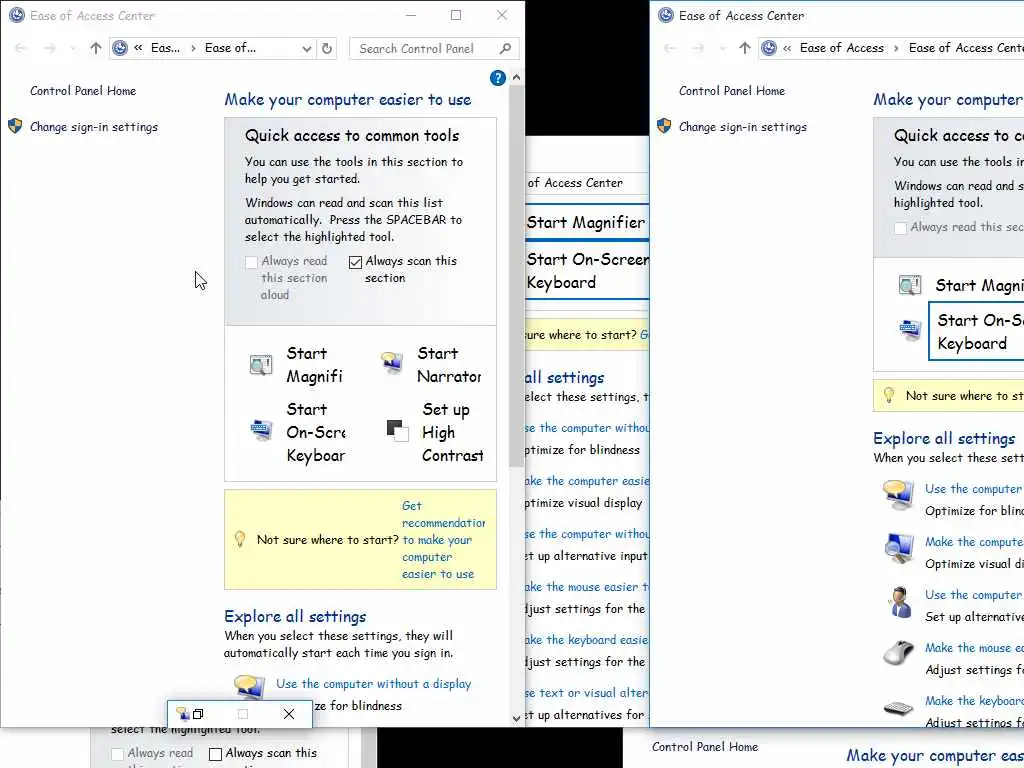Click 'Start Magnifier' in middle background window

[586, 223]
